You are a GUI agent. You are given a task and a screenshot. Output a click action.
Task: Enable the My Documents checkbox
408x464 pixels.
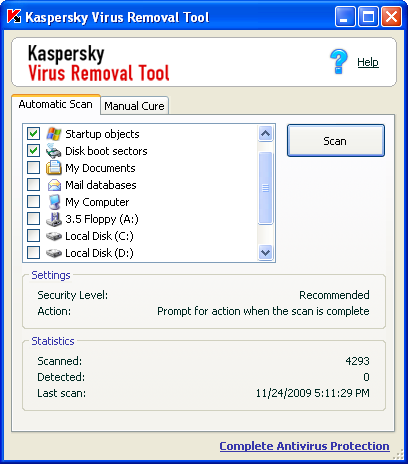coord(33,168)
